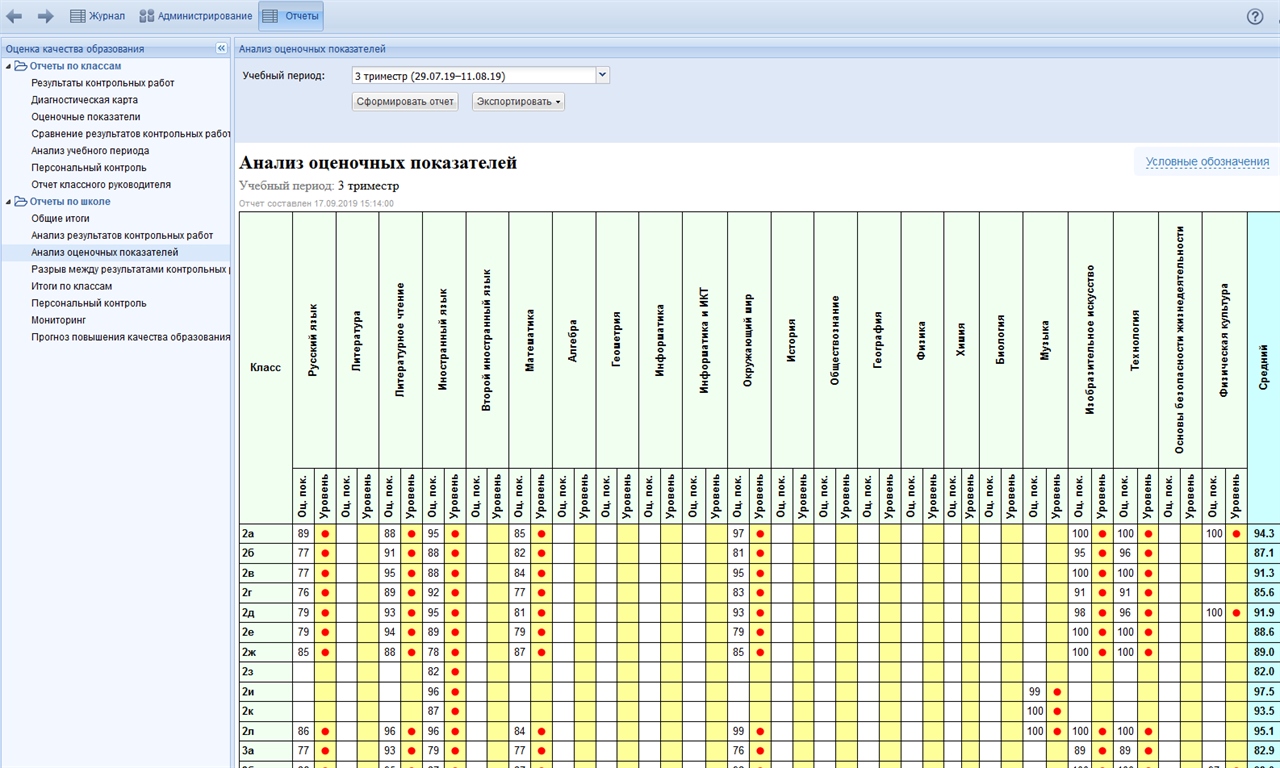Screen dimensions: 1280x768
Task: Click the class 2д row label
Action: (x=266, y=612)
